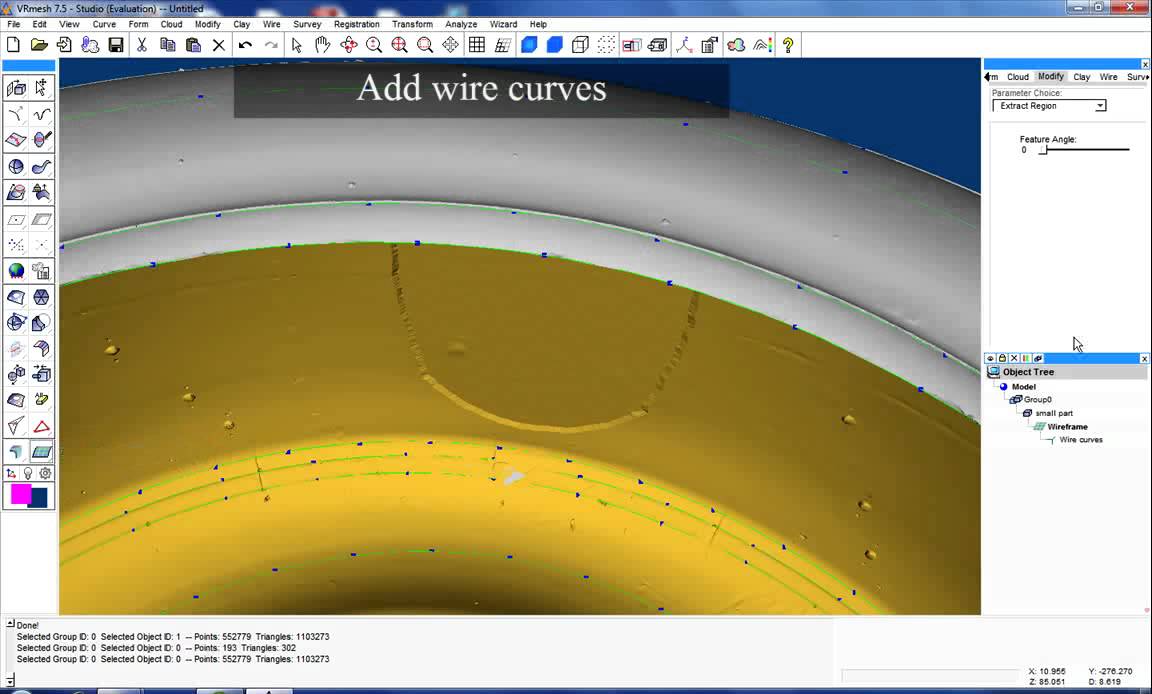Screen dimensions: 1152x694
Task: Switch to the Wire panel tab
Action: (x=1108, y=77)
